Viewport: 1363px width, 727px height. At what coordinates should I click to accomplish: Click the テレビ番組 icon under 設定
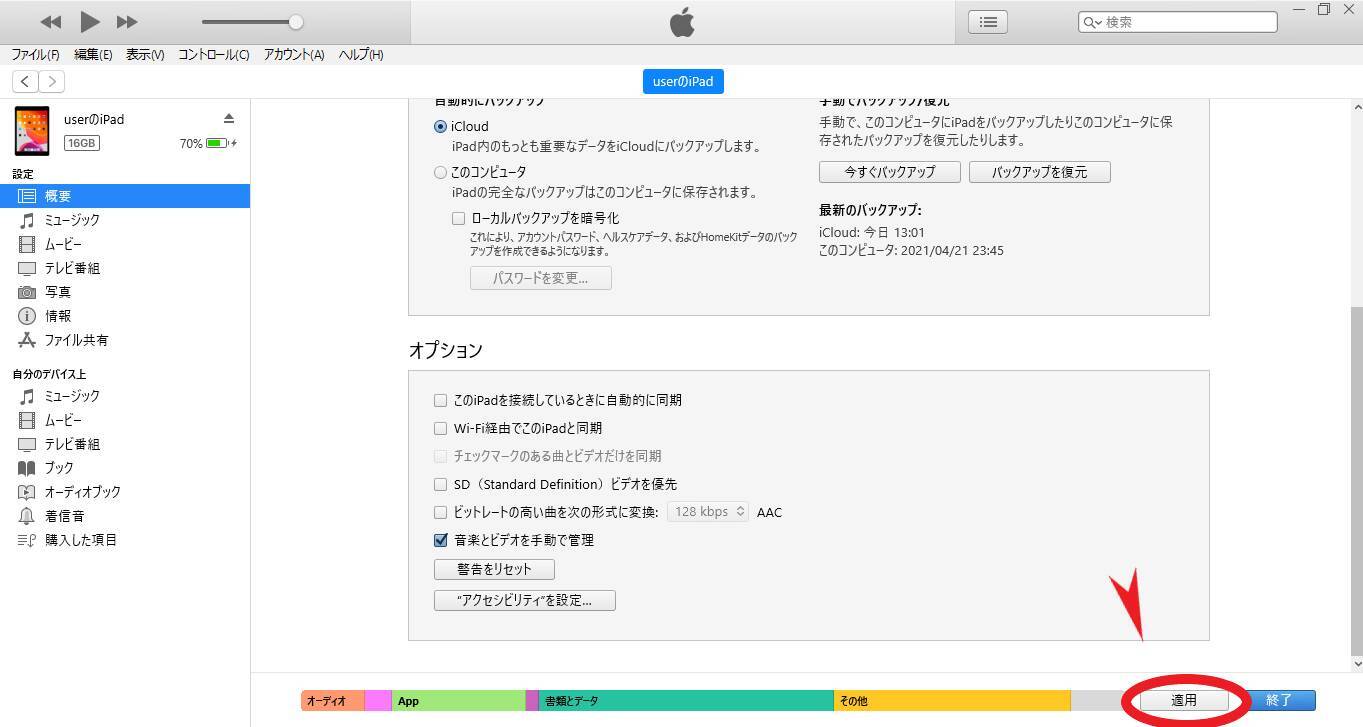click(27, 268)
